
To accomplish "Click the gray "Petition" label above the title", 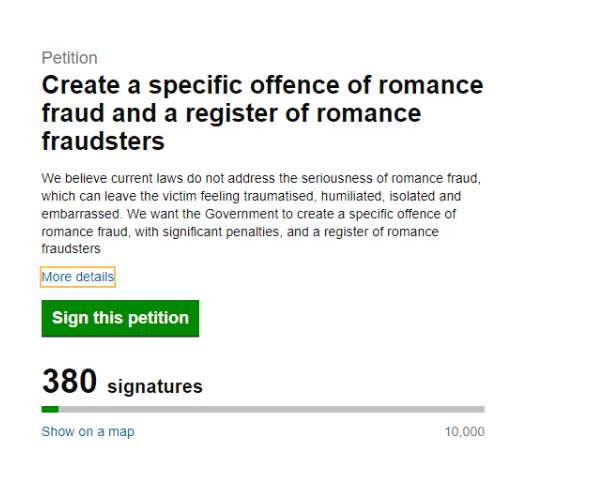I will 69,58.
